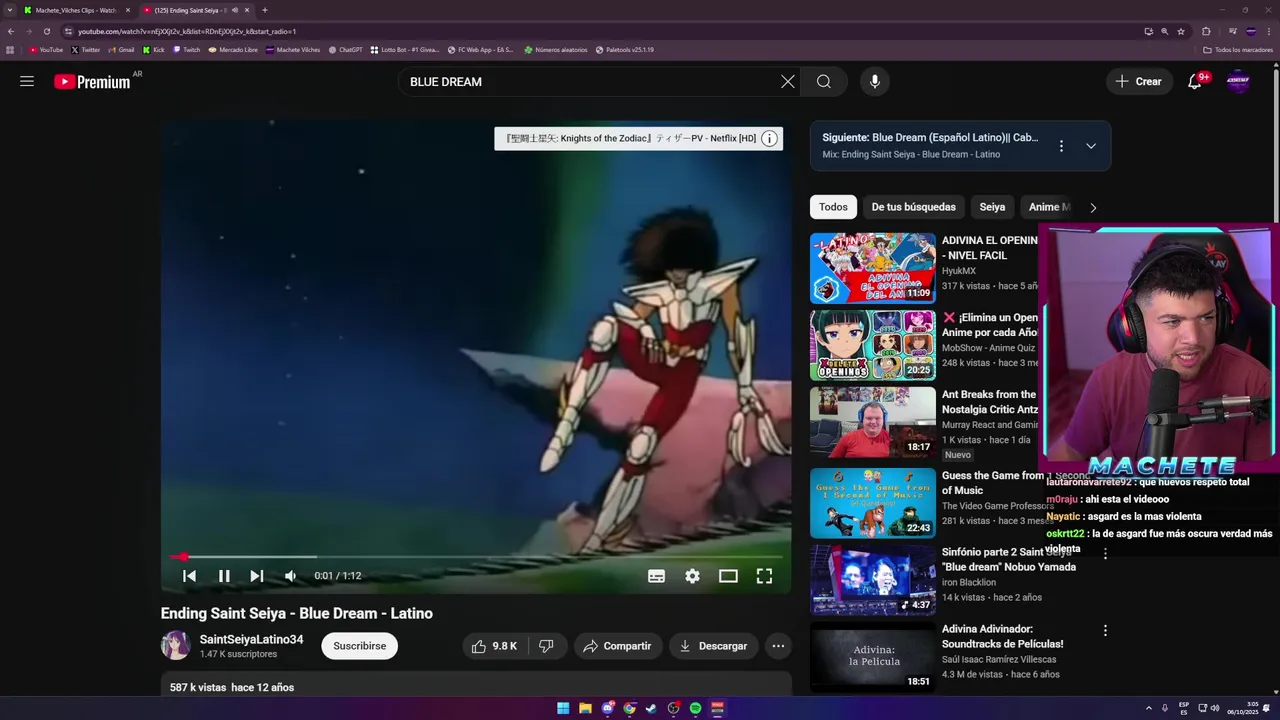The height and width of the screenshot is (720, 1280).
Task: Clear the BLUE DREAM search text
Action: click(788, 82)
